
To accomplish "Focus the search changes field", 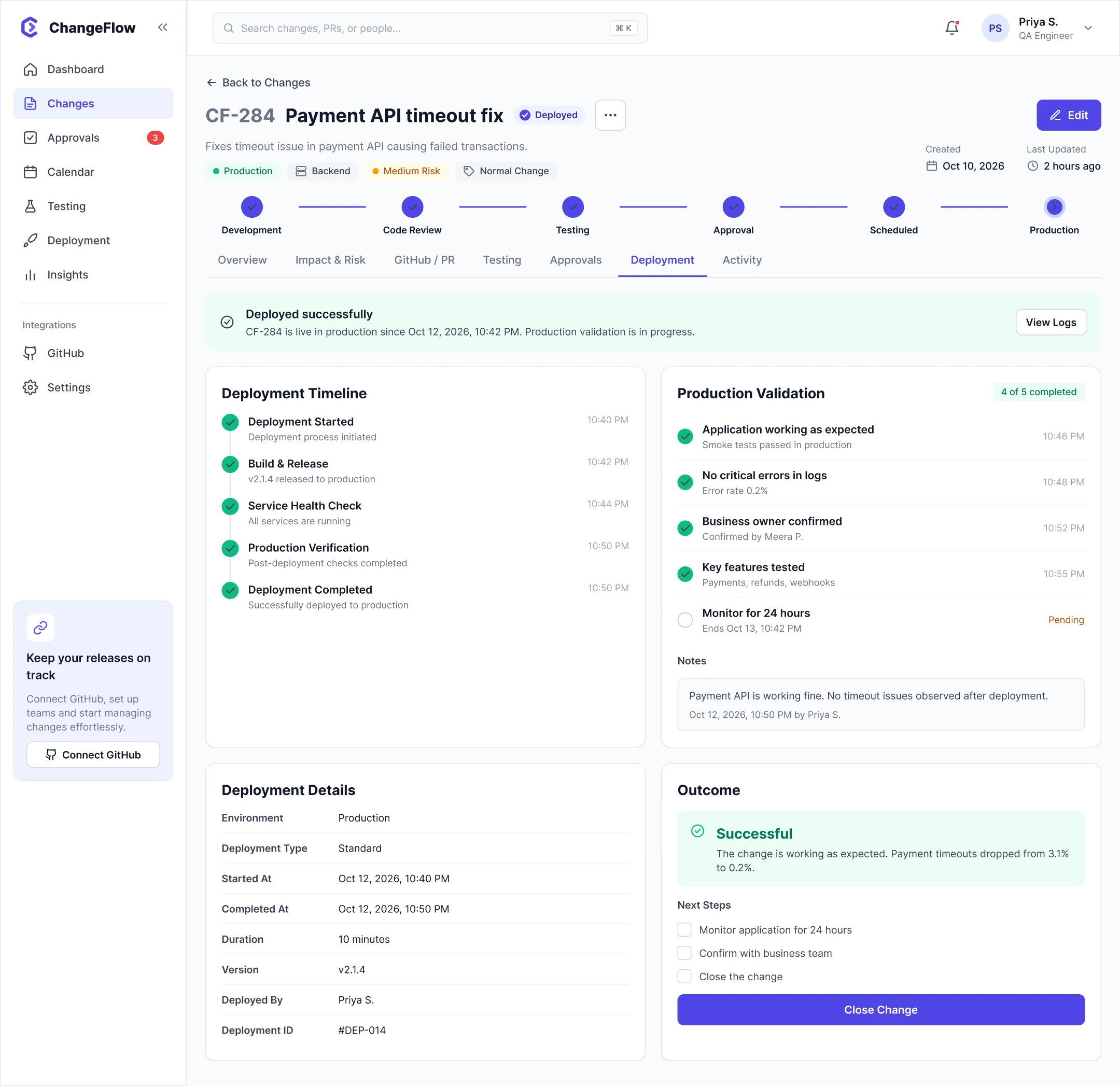I will [430, 28].
